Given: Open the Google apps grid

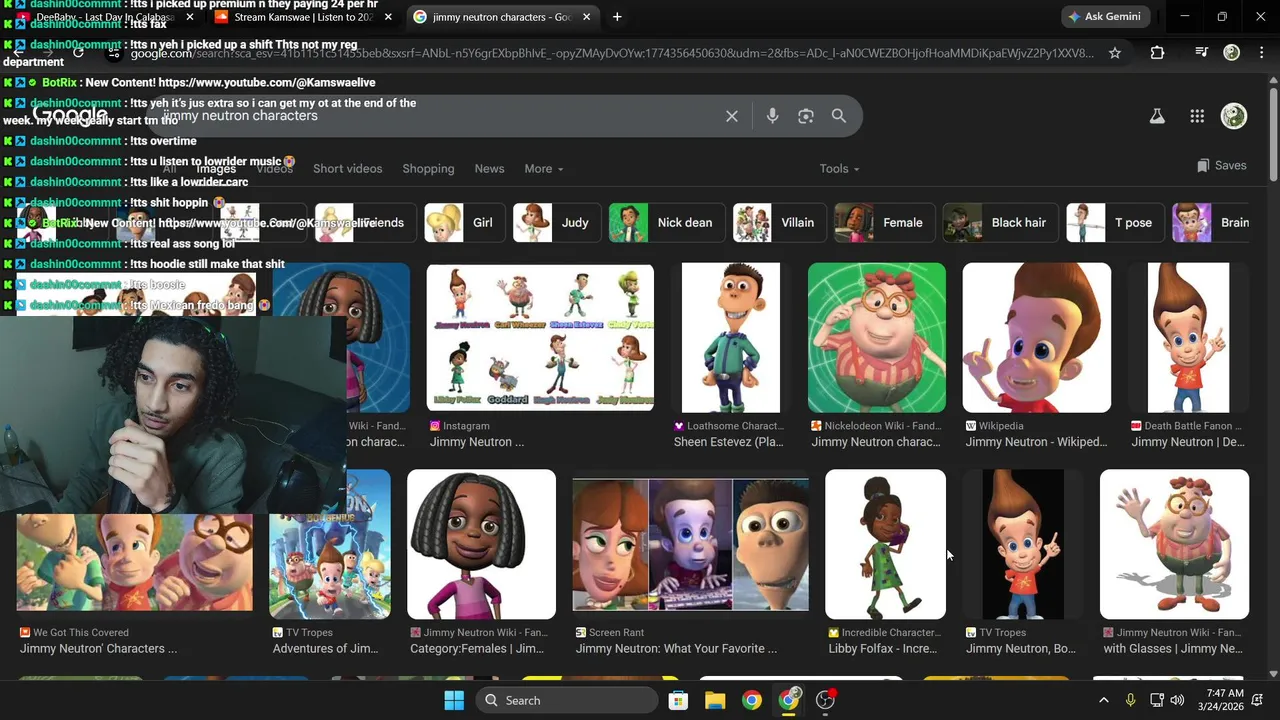Looking at the screenshot, I should coord(1197,116).
